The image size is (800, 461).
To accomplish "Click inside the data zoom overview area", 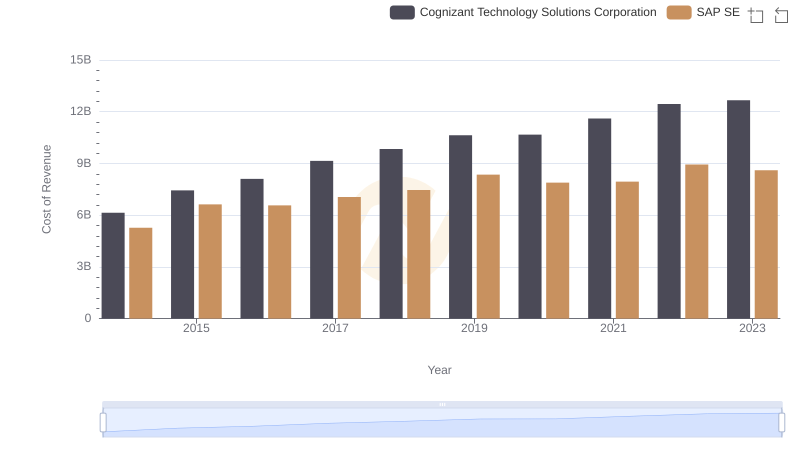I will (x=442, y=423).
